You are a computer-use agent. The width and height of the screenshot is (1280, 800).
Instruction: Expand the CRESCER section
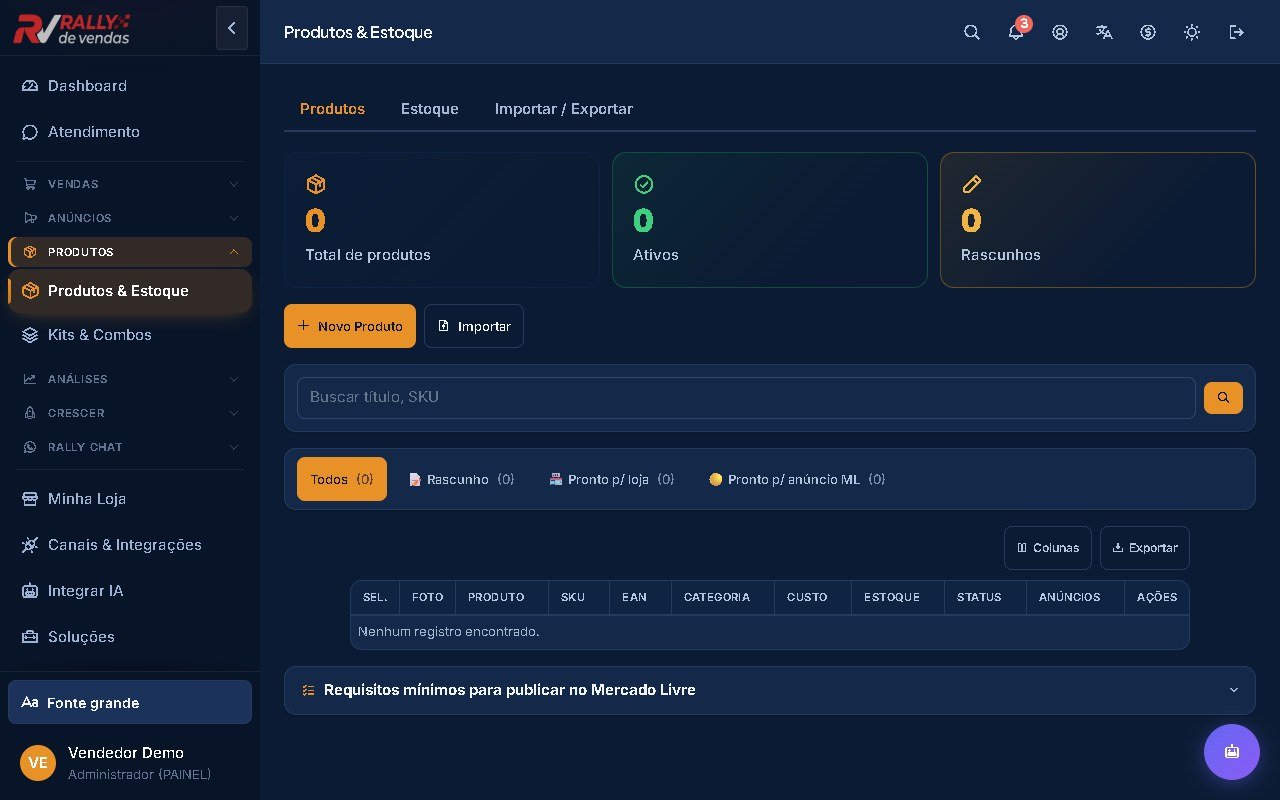130,413
